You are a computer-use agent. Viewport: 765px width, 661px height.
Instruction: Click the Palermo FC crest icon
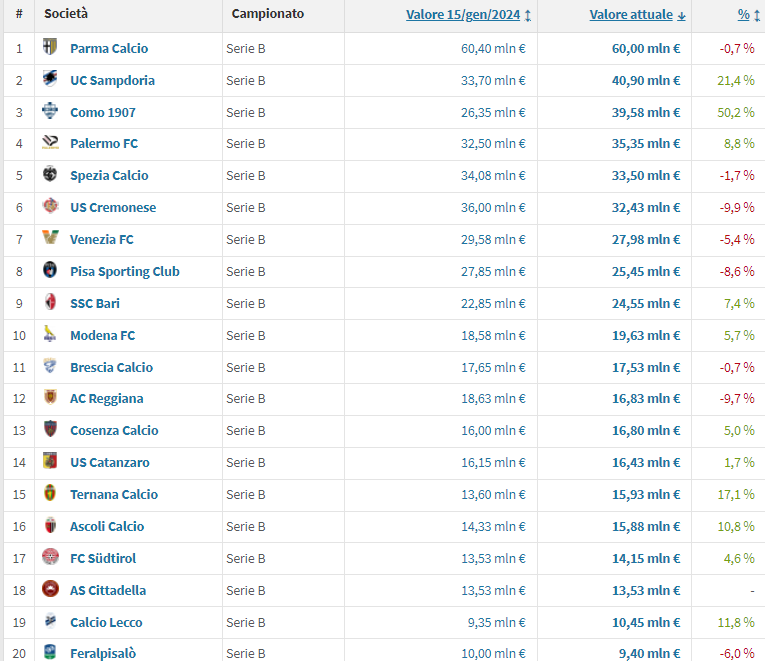pyautogui.click(x=50, y=143)
